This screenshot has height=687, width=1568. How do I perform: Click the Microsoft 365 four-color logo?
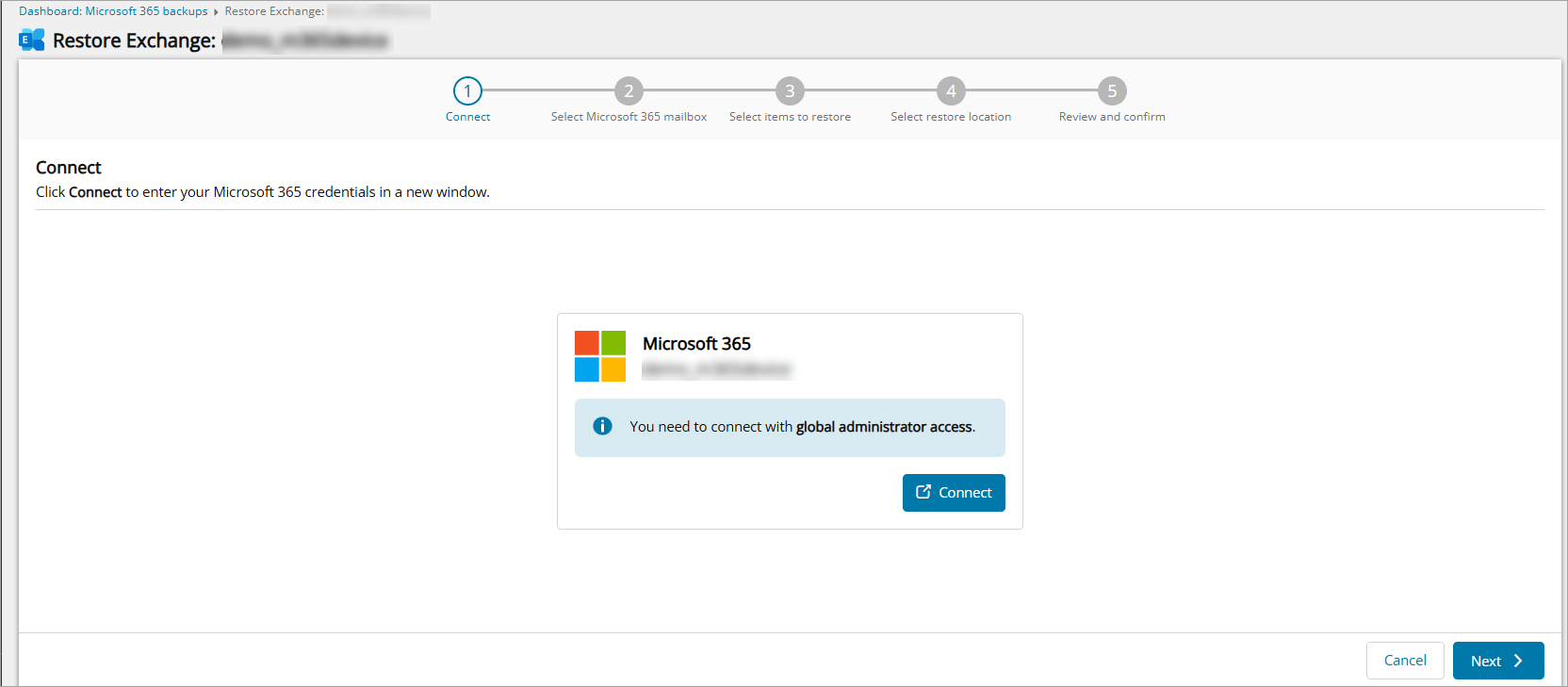point(600,356)
